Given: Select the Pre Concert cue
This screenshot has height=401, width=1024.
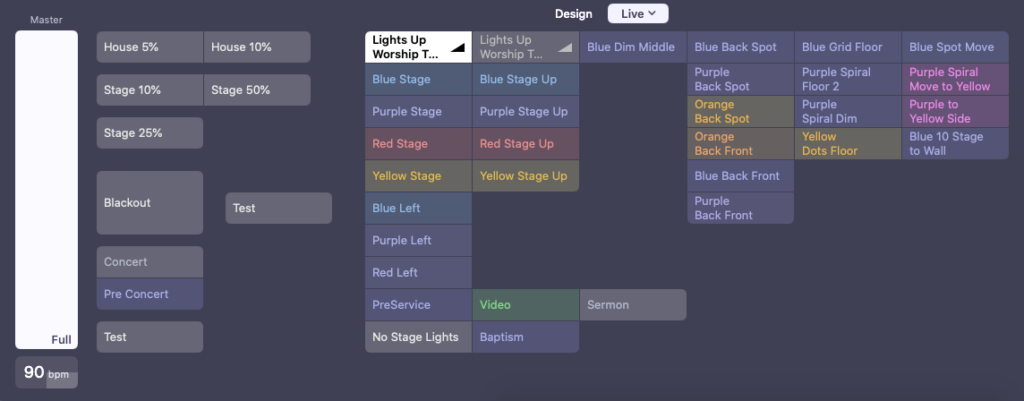Looking at the screenshot, I should 149,294.
